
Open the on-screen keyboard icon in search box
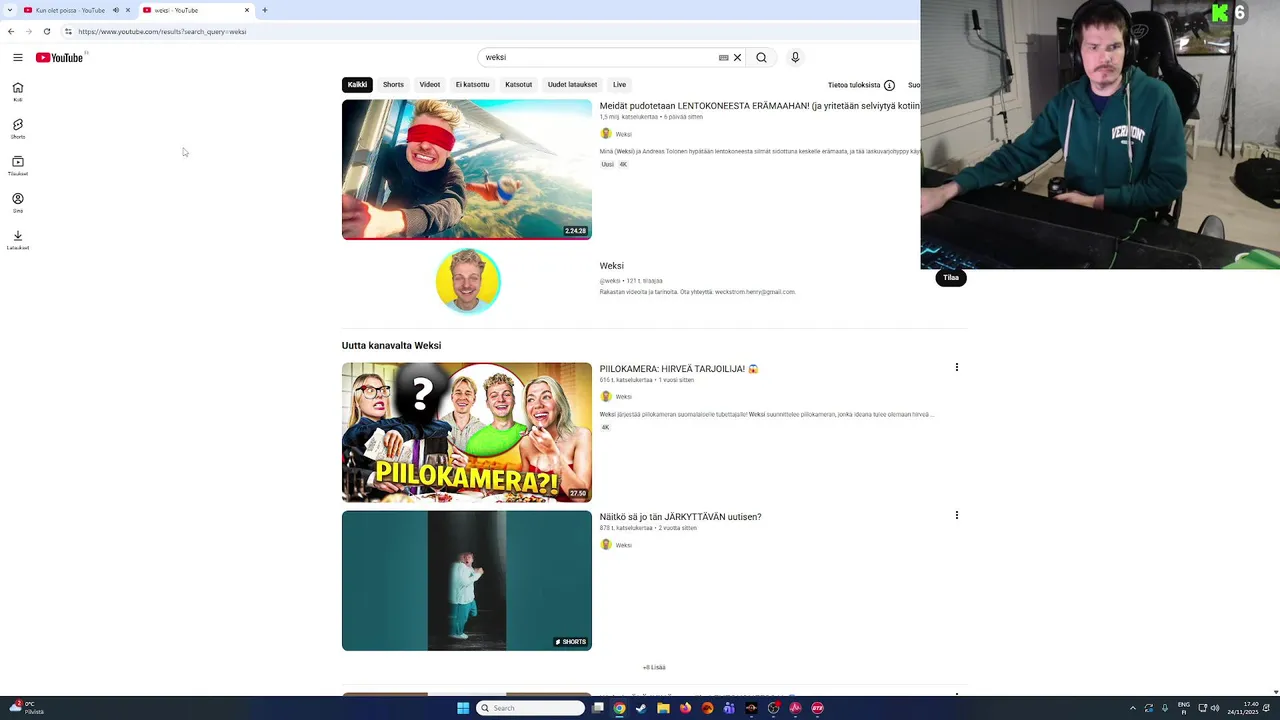[x=723, y=57]
